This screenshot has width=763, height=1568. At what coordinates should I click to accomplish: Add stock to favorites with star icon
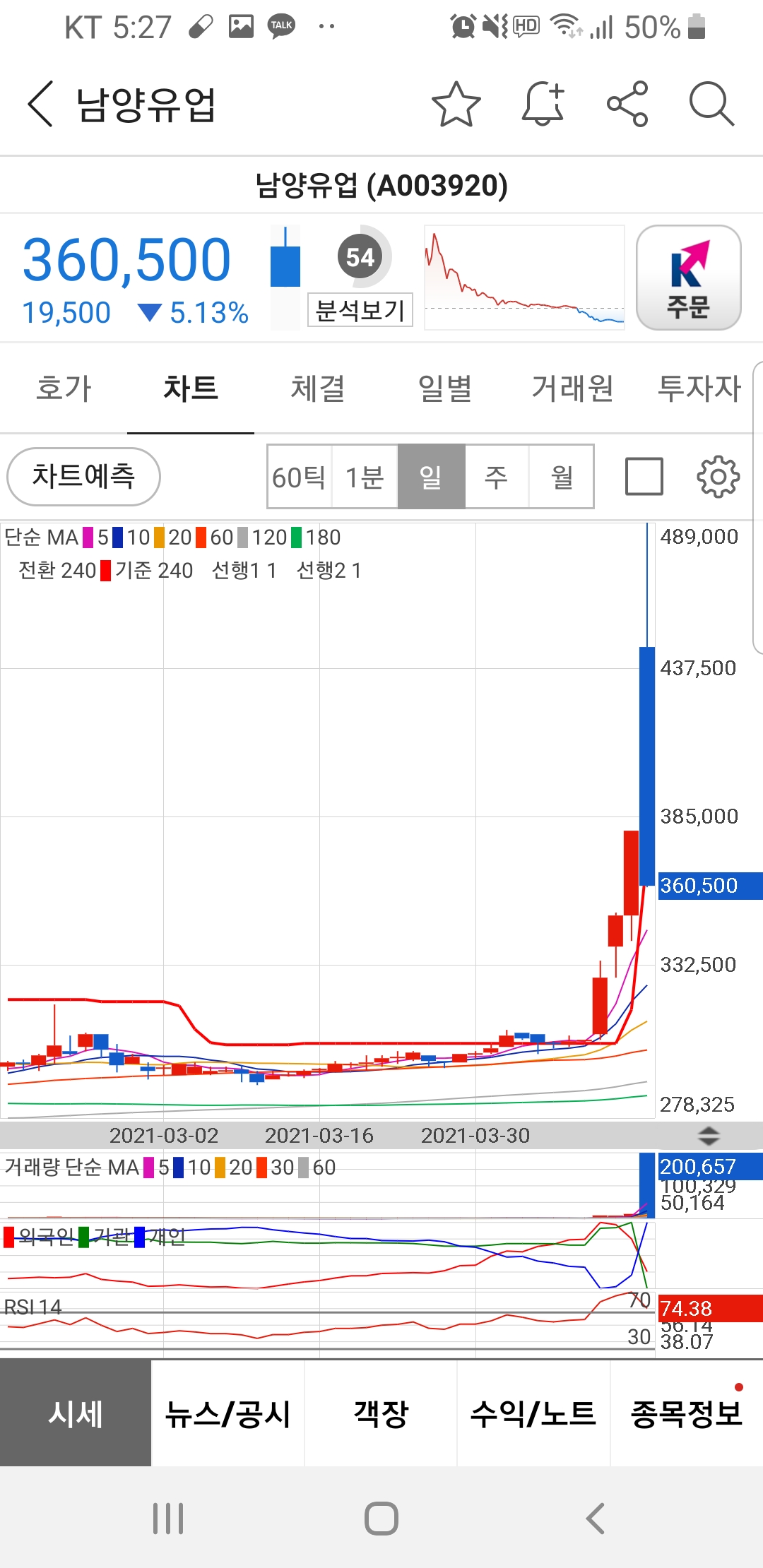[x=456, y=104]
